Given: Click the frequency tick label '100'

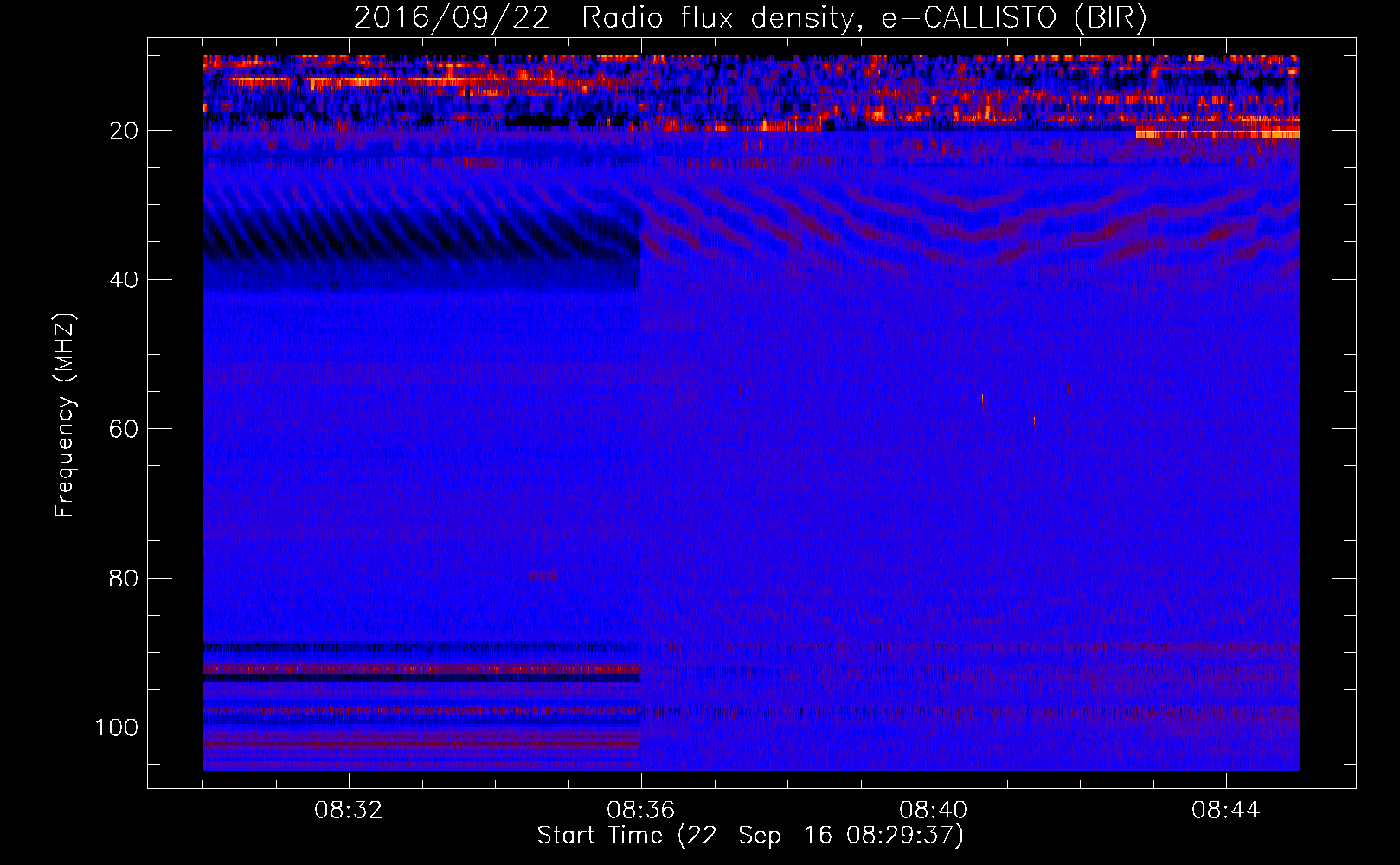Looking at the screenshot, I should coord(117,727).
